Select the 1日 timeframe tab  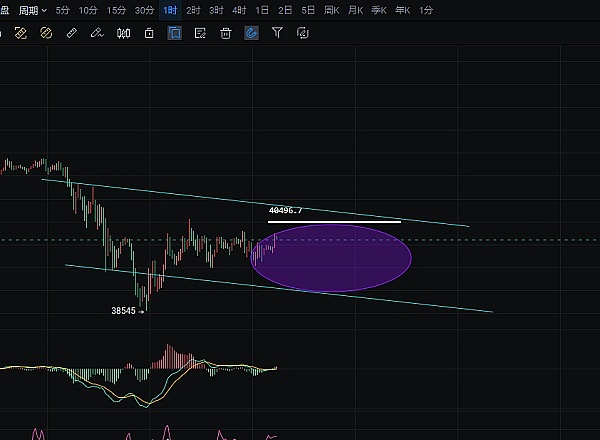click(262, 10)
